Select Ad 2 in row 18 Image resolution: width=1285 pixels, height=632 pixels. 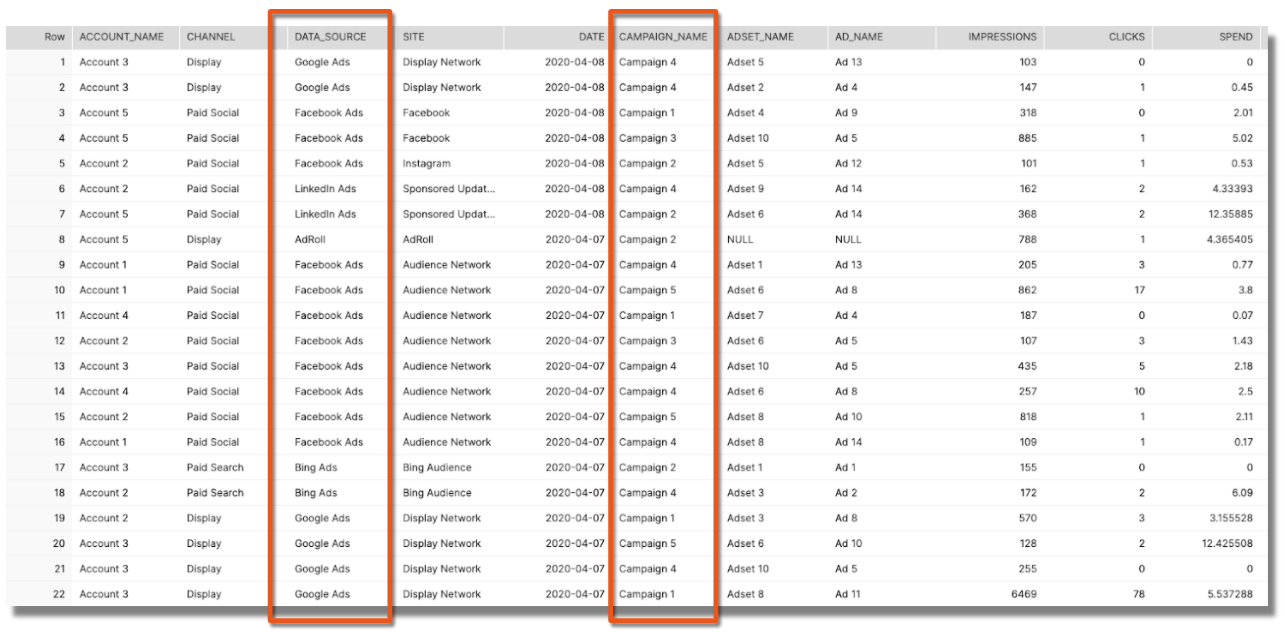[x=846, y=493]
